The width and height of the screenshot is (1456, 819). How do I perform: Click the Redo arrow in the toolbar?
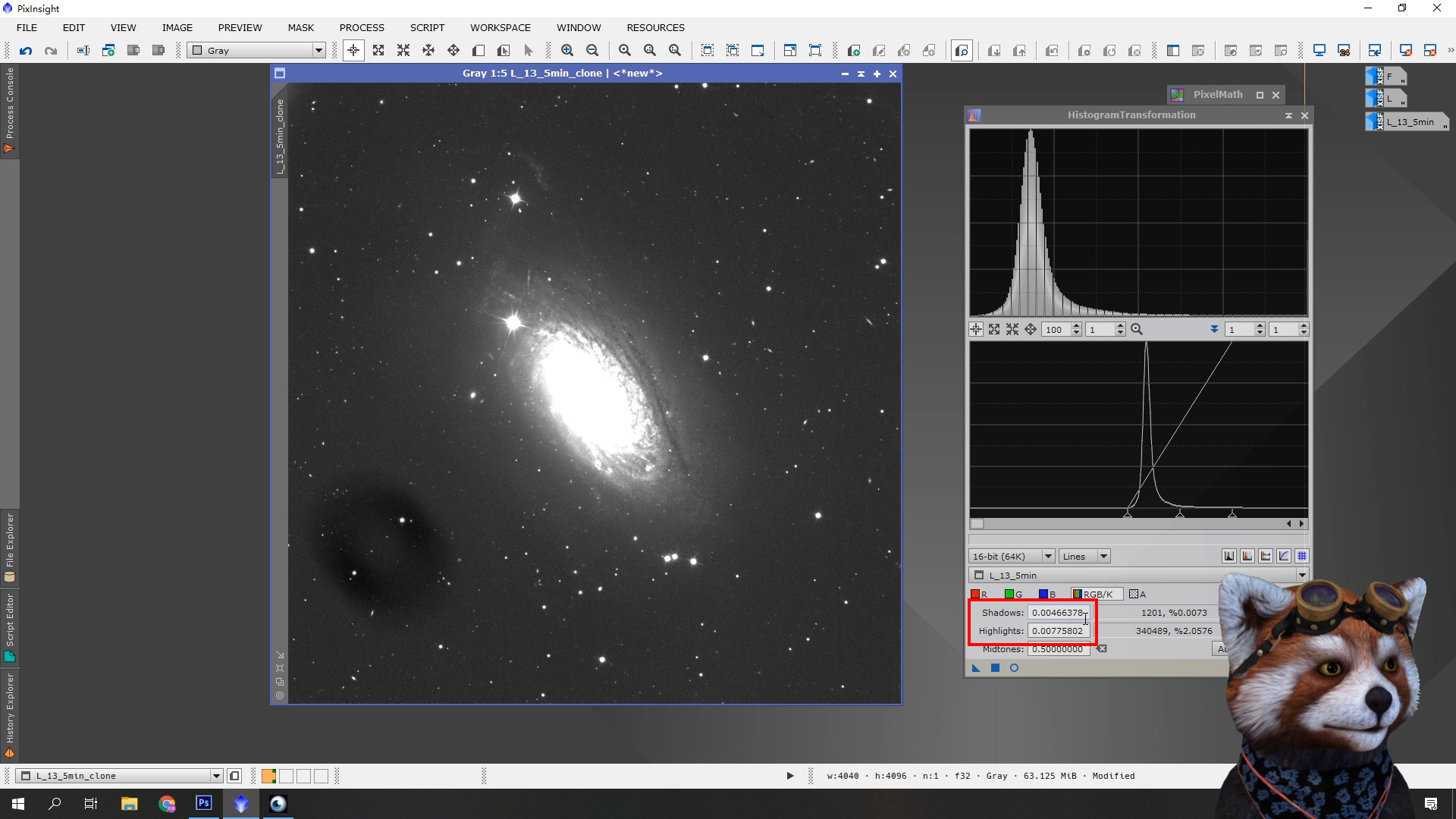(x=51, y=51)
